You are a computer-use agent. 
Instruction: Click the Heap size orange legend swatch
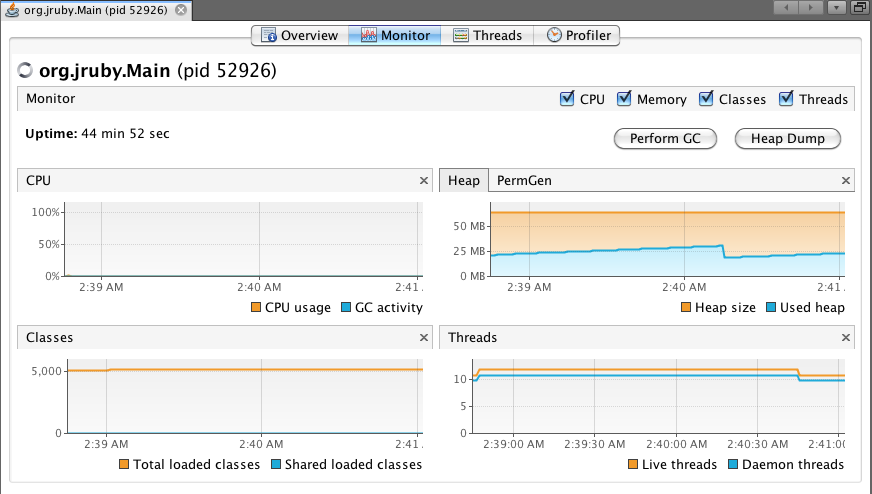tap(686, 307)
